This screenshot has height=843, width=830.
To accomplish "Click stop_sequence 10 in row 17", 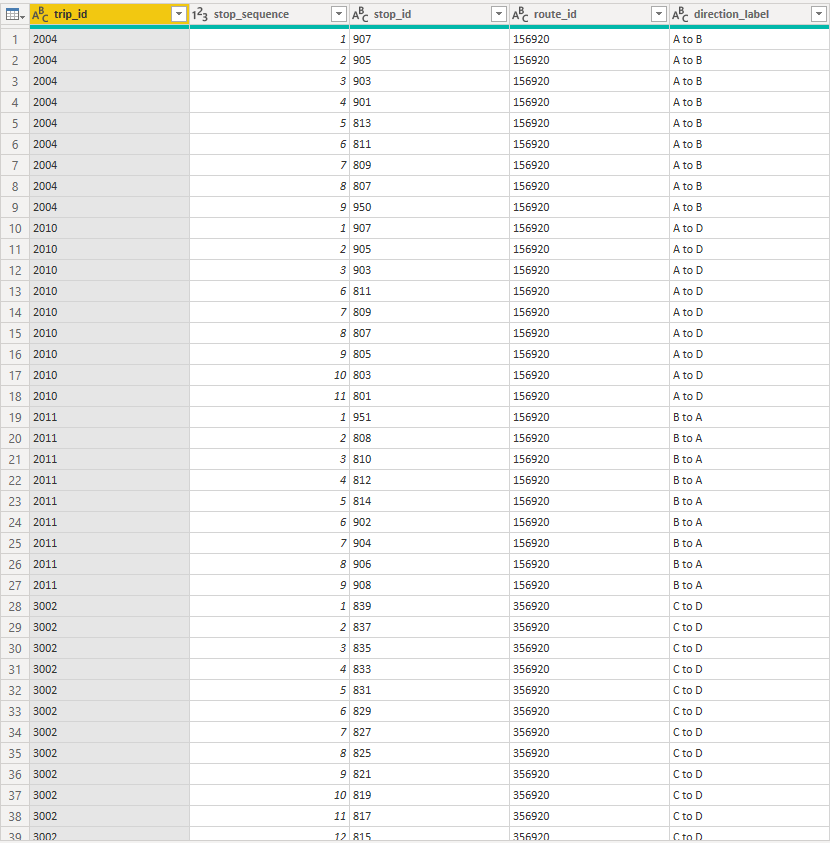I will (x=269, y=375).
